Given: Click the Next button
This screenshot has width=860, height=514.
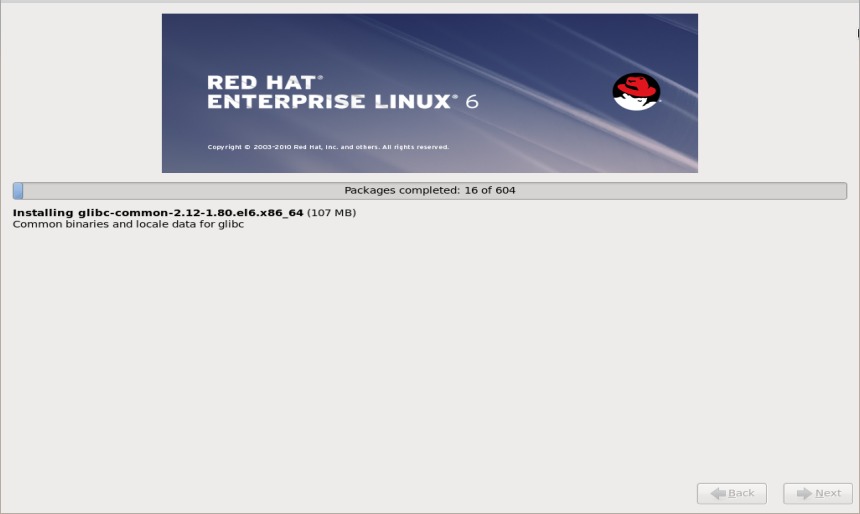Looking at the screenshot, I should coord(818,493).
